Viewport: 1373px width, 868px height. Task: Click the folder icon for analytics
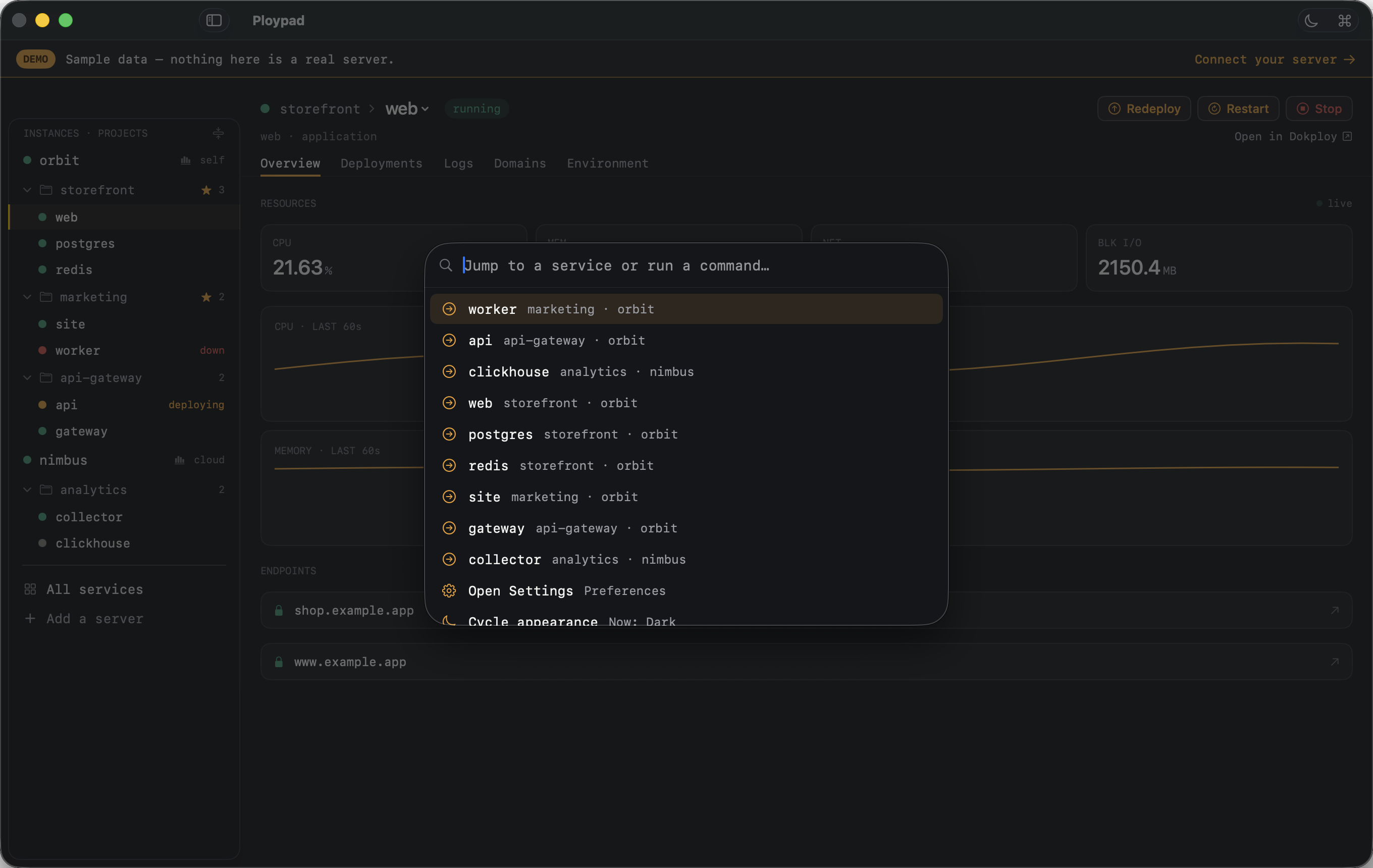pos(46,490)
